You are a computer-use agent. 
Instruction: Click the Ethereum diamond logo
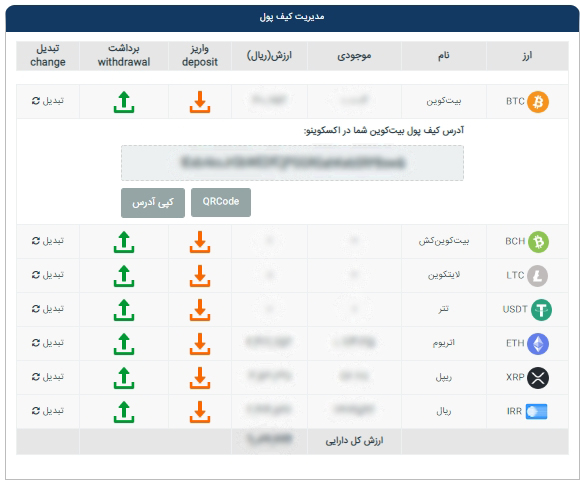538,344
